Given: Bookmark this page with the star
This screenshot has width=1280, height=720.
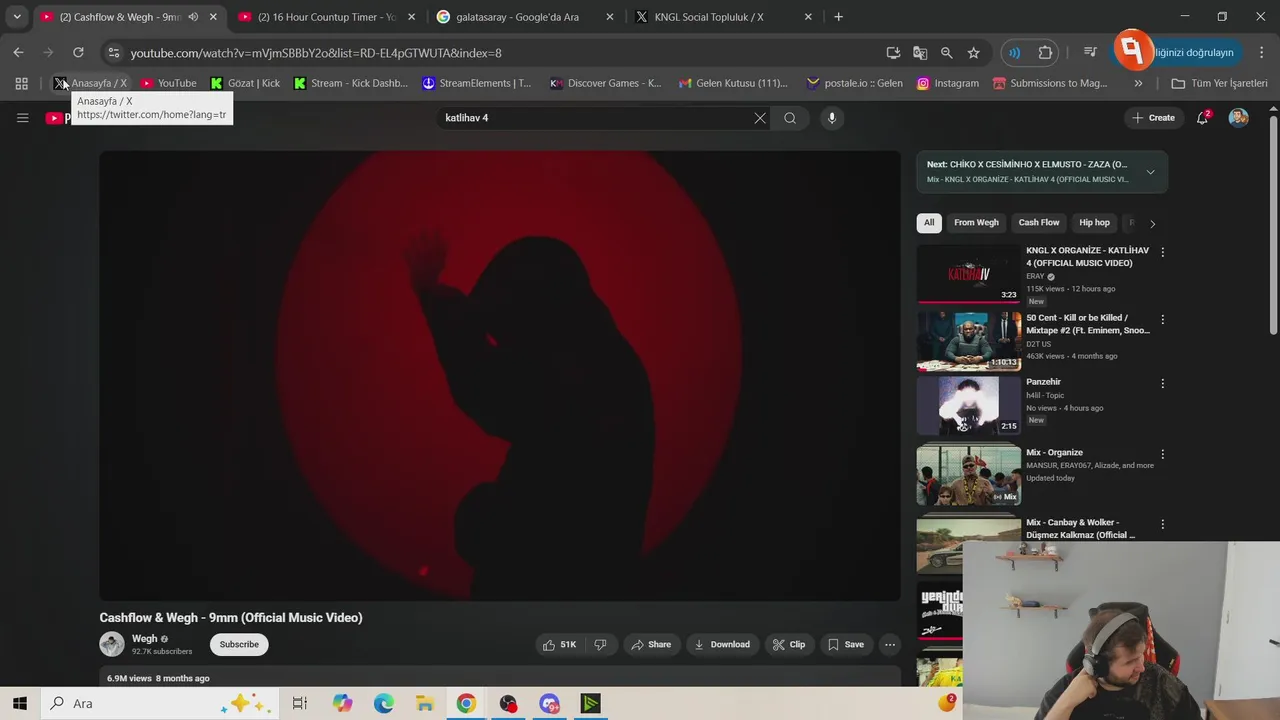Looking at the screenshot, I should click(x=974, y=52).
